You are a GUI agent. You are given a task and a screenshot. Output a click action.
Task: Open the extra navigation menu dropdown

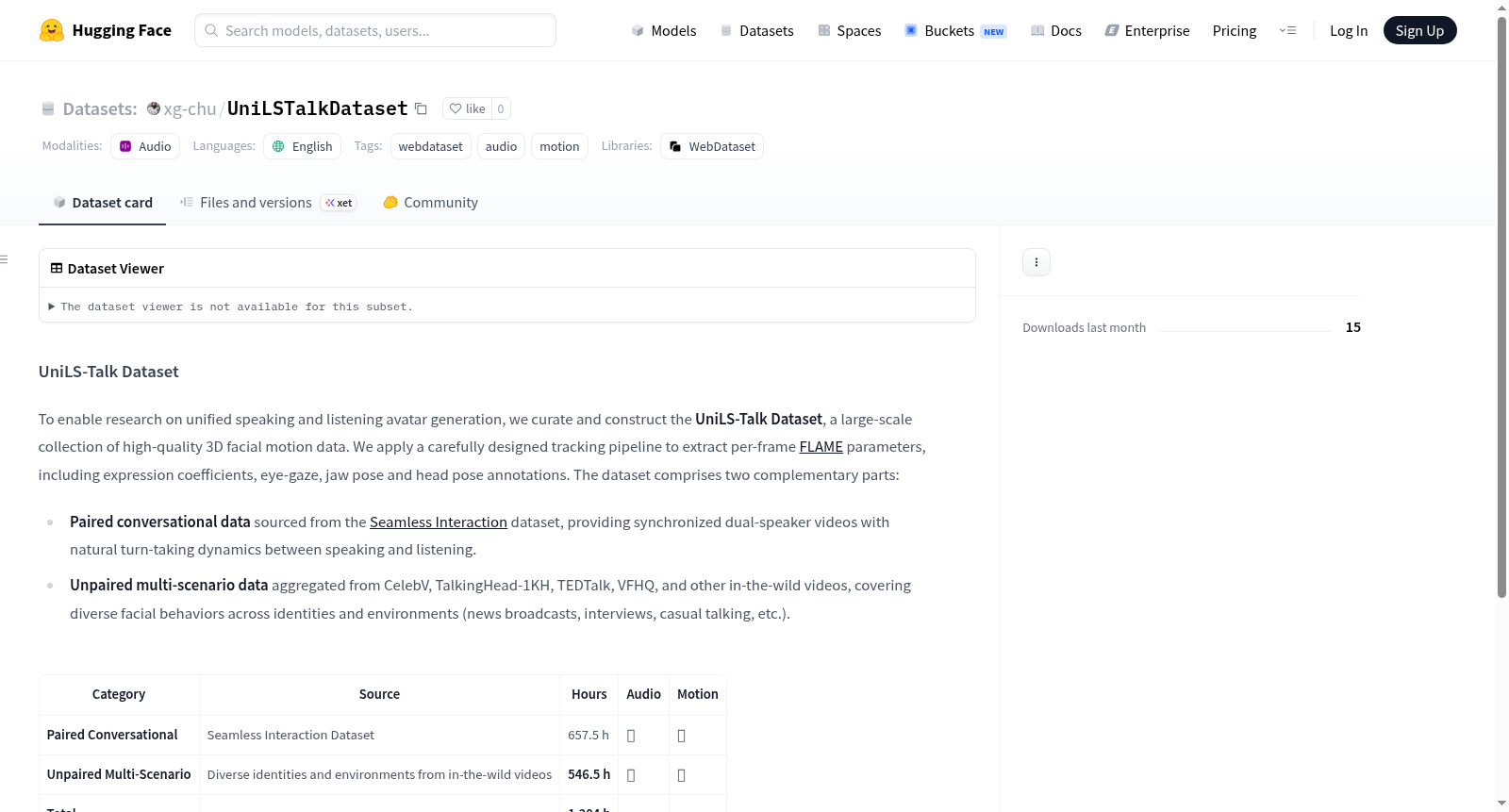click(x=1287, y=30)
